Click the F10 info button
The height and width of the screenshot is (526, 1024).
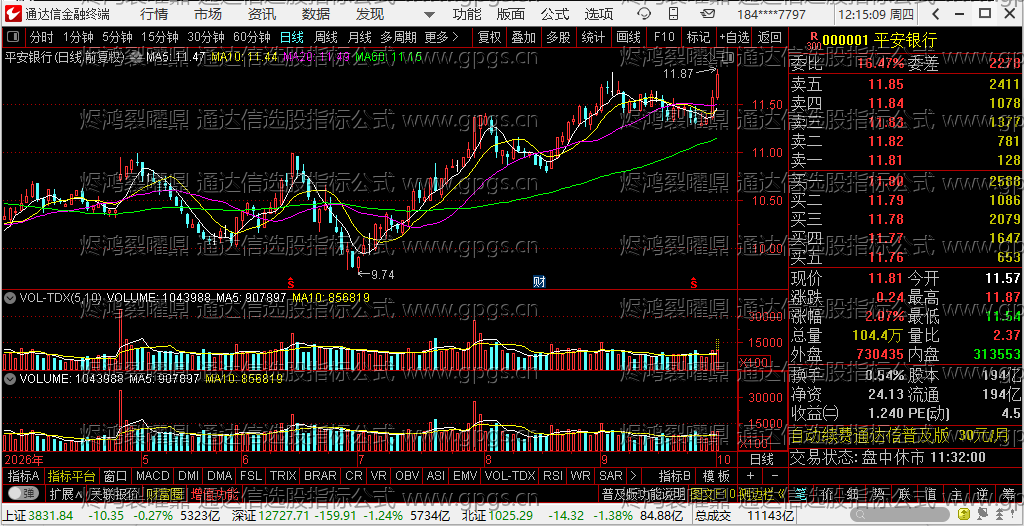tap(664, 37)
